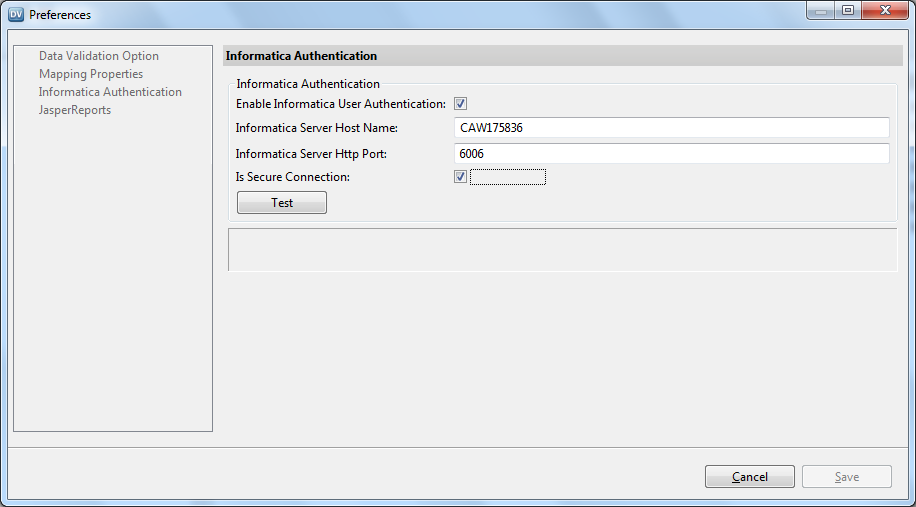Image resolution: width=916 pixels, height=507 pixels.
Task: Click the Test connection button
Action: 282,203
